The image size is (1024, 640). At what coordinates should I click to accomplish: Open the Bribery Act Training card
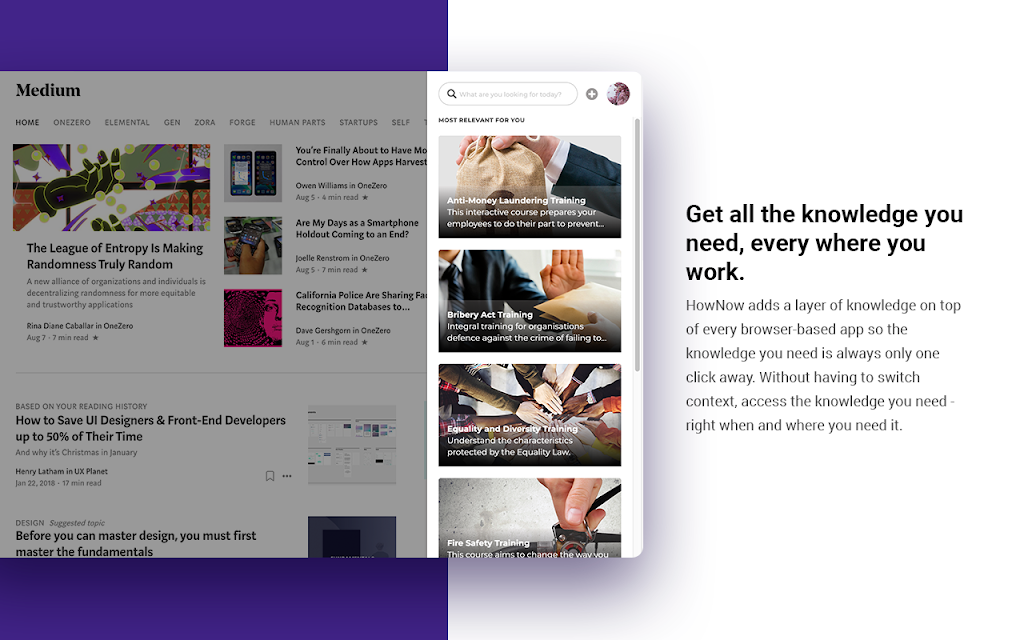530,301
